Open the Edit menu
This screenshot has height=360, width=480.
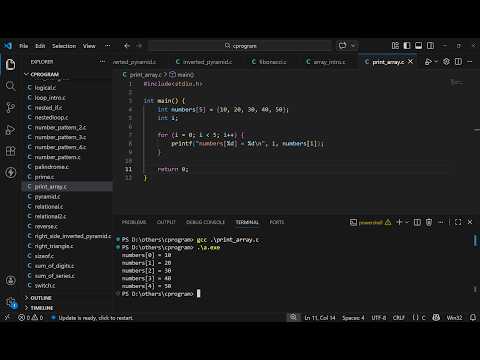[40, 46]
